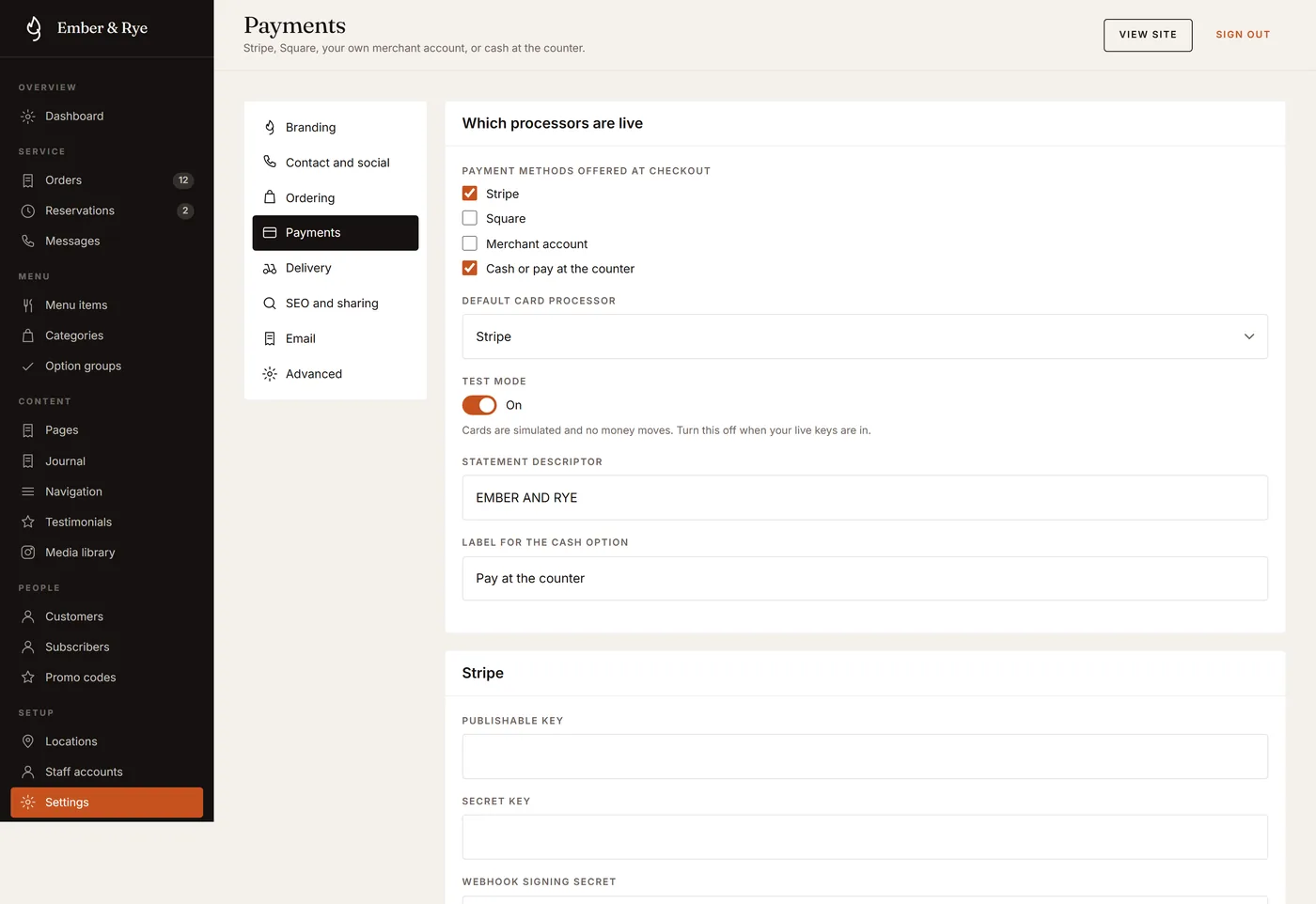The width and height of the screenshot is (1316, 904).
Task: Open the Orders page from sidebar
Action: 107,180
